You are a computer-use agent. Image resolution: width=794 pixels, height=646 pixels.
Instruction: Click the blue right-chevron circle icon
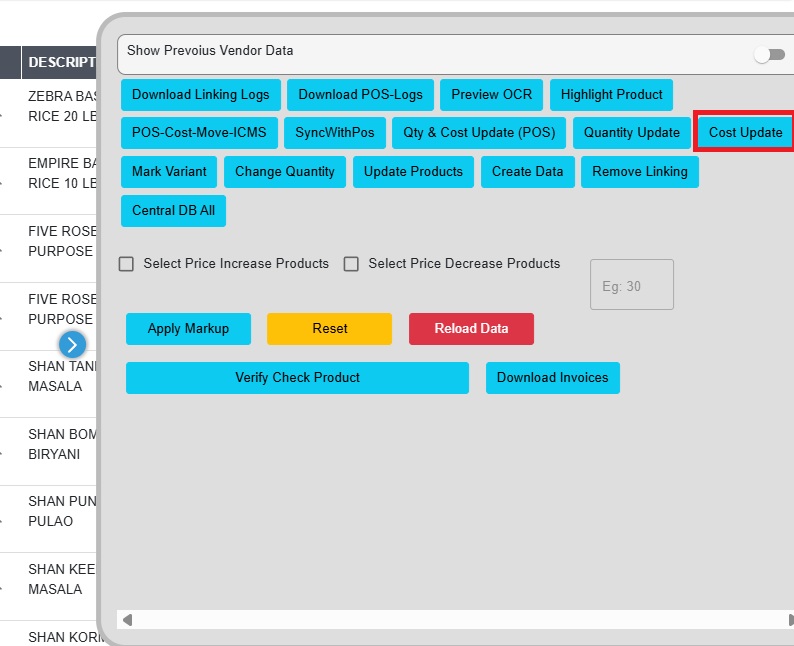point(72,345)
